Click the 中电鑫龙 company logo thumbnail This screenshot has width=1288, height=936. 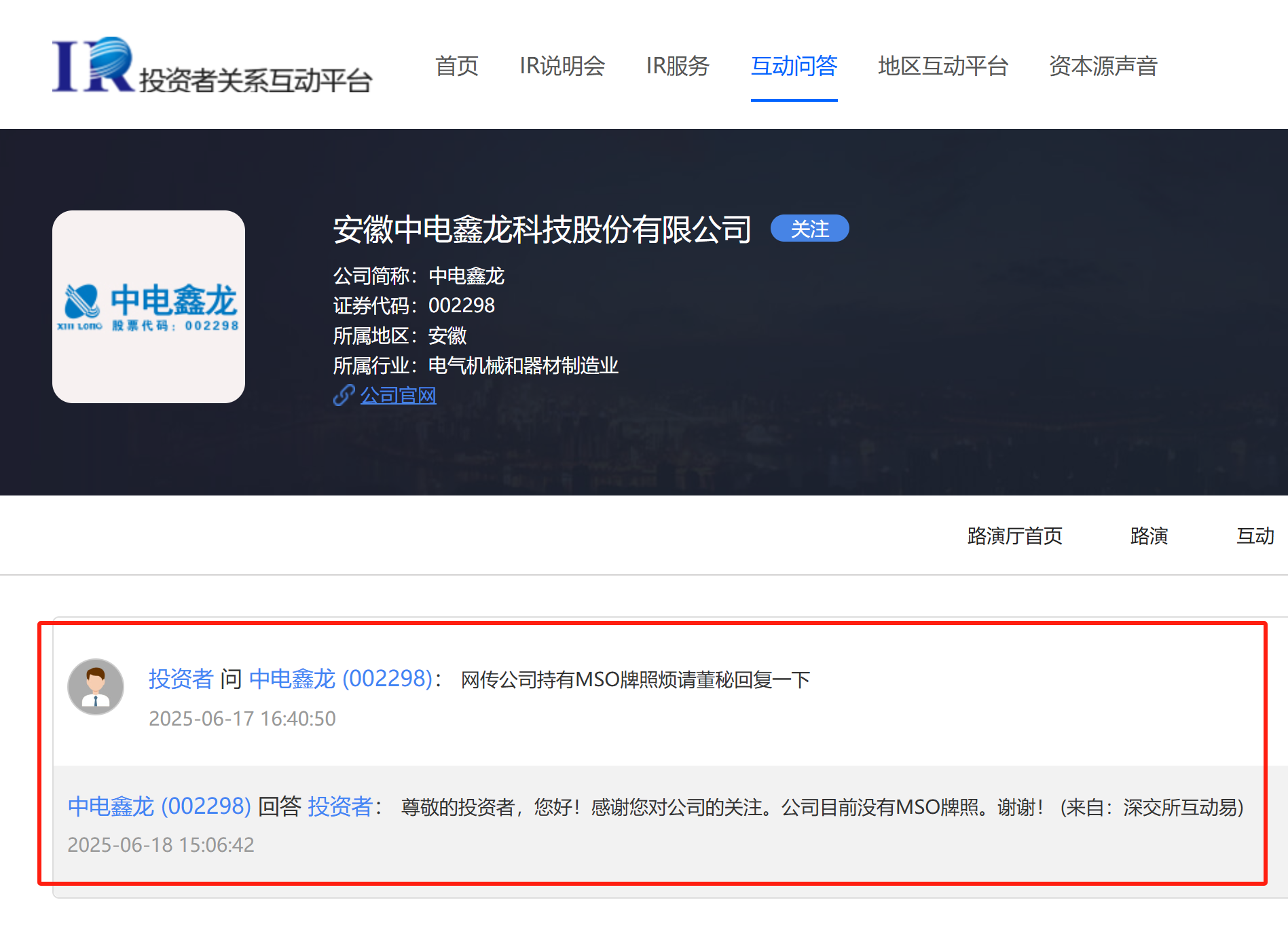pos(149,307)
